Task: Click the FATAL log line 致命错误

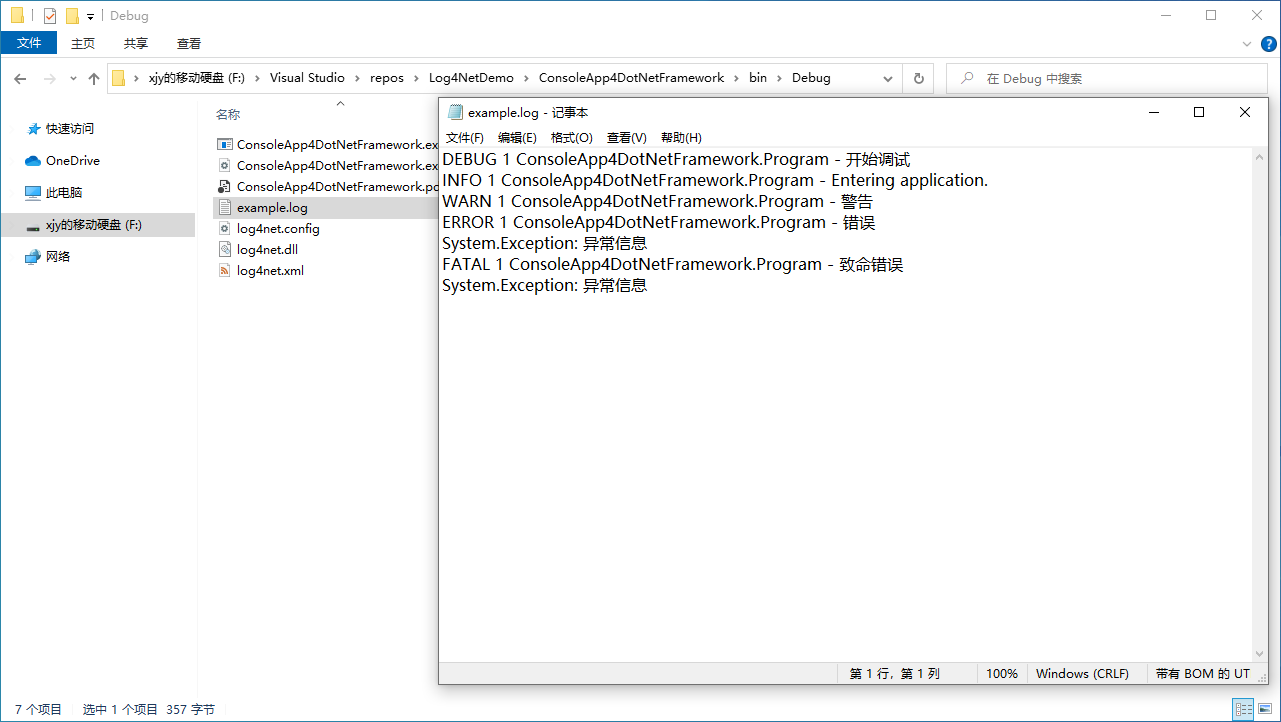Action: [672, 265]
